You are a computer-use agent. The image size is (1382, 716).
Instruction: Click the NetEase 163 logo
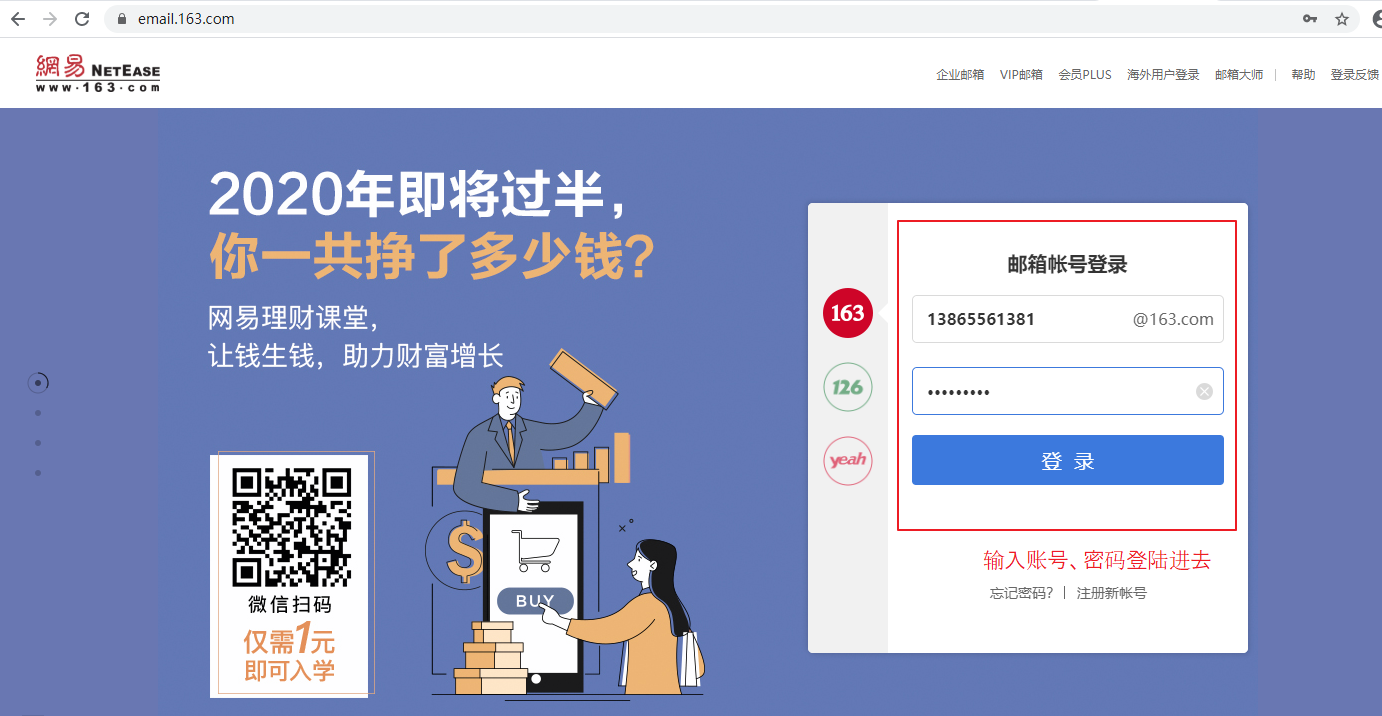tap(98, 74)
